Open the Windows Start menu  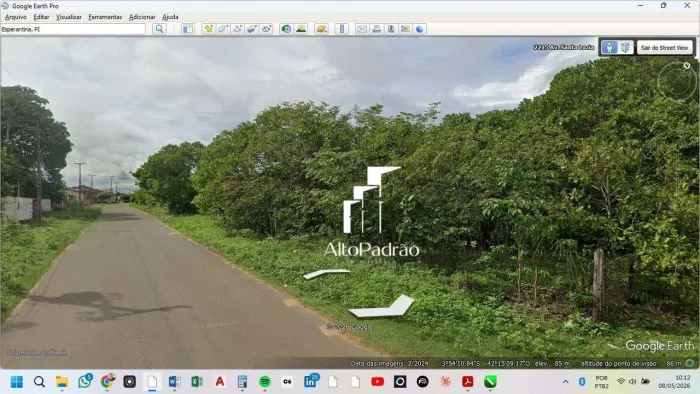tap(17, 382)
